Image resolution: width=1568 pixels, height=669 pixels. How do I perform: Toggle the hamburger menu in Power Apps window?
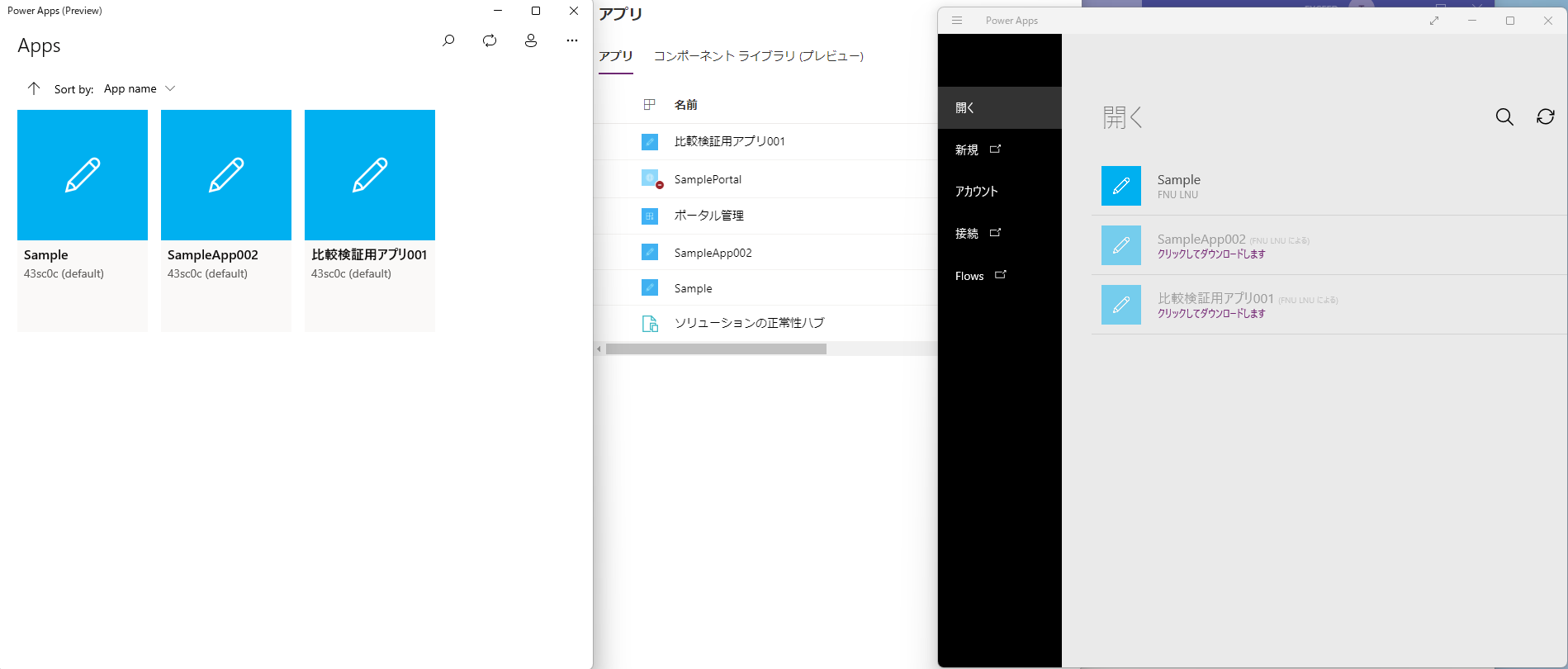coord(957,21)
